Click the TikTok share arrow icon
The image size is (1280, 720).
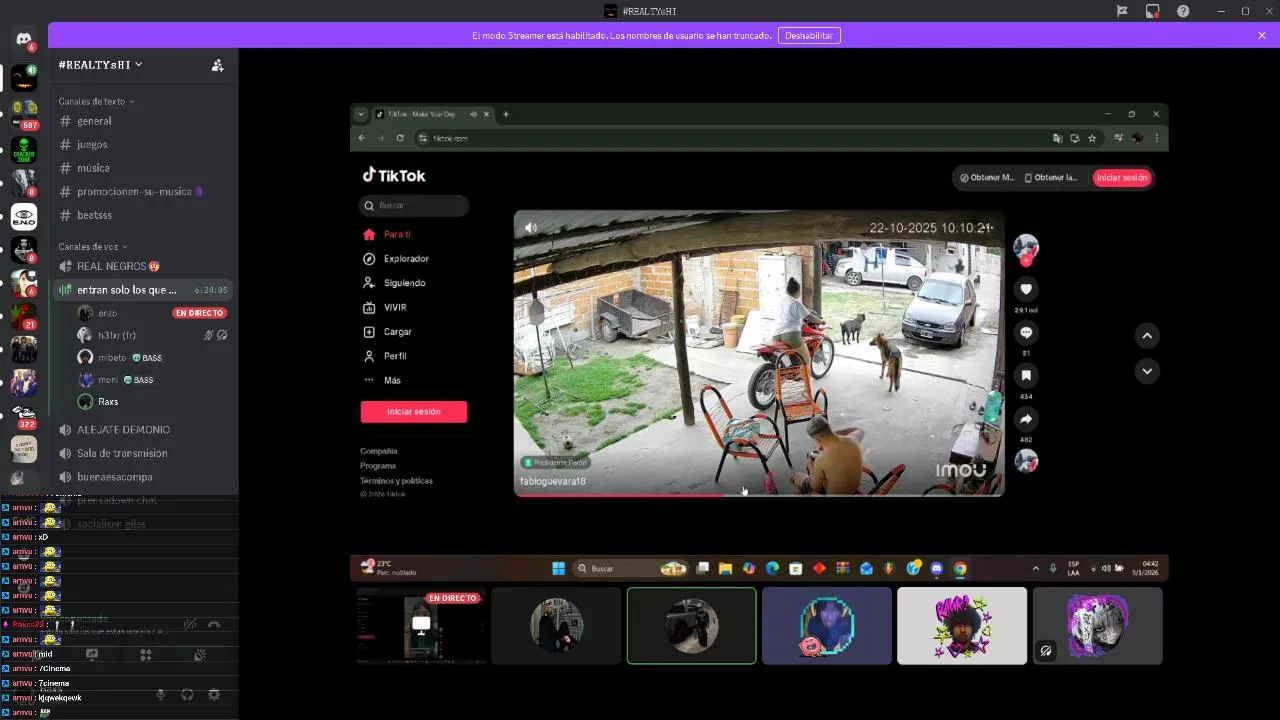[1026, 419]
